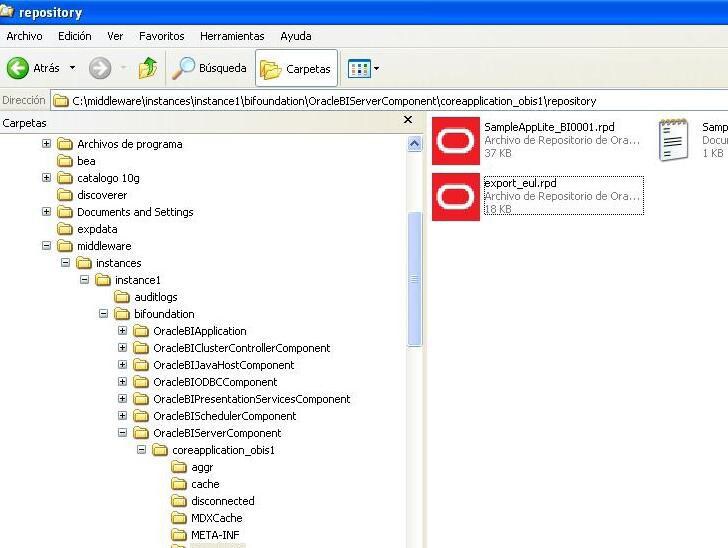Go up one folder level
Screen dimensions: 728x548
148,68
